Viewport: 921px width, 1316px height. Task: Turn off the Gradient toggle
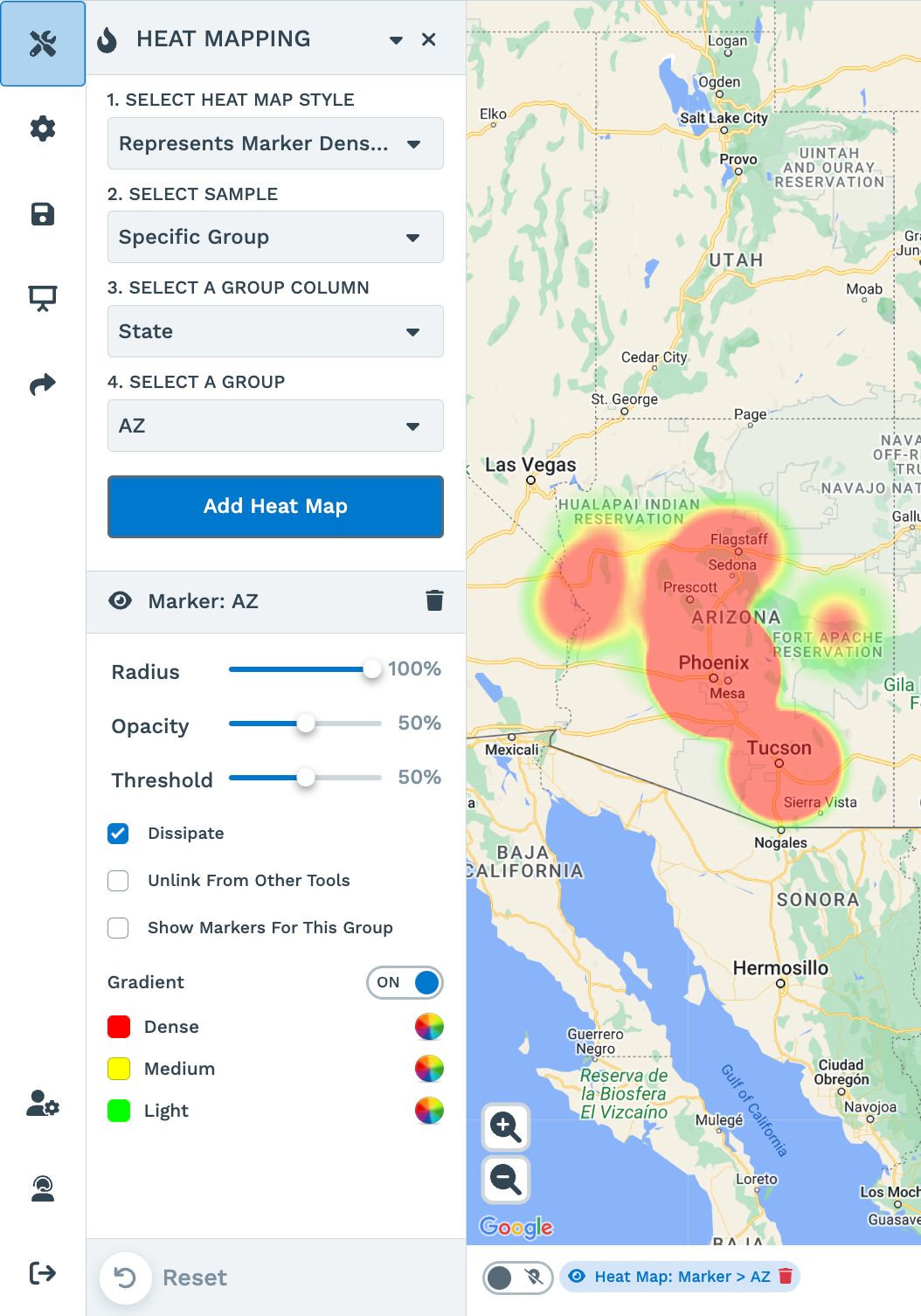pos(405,982)
